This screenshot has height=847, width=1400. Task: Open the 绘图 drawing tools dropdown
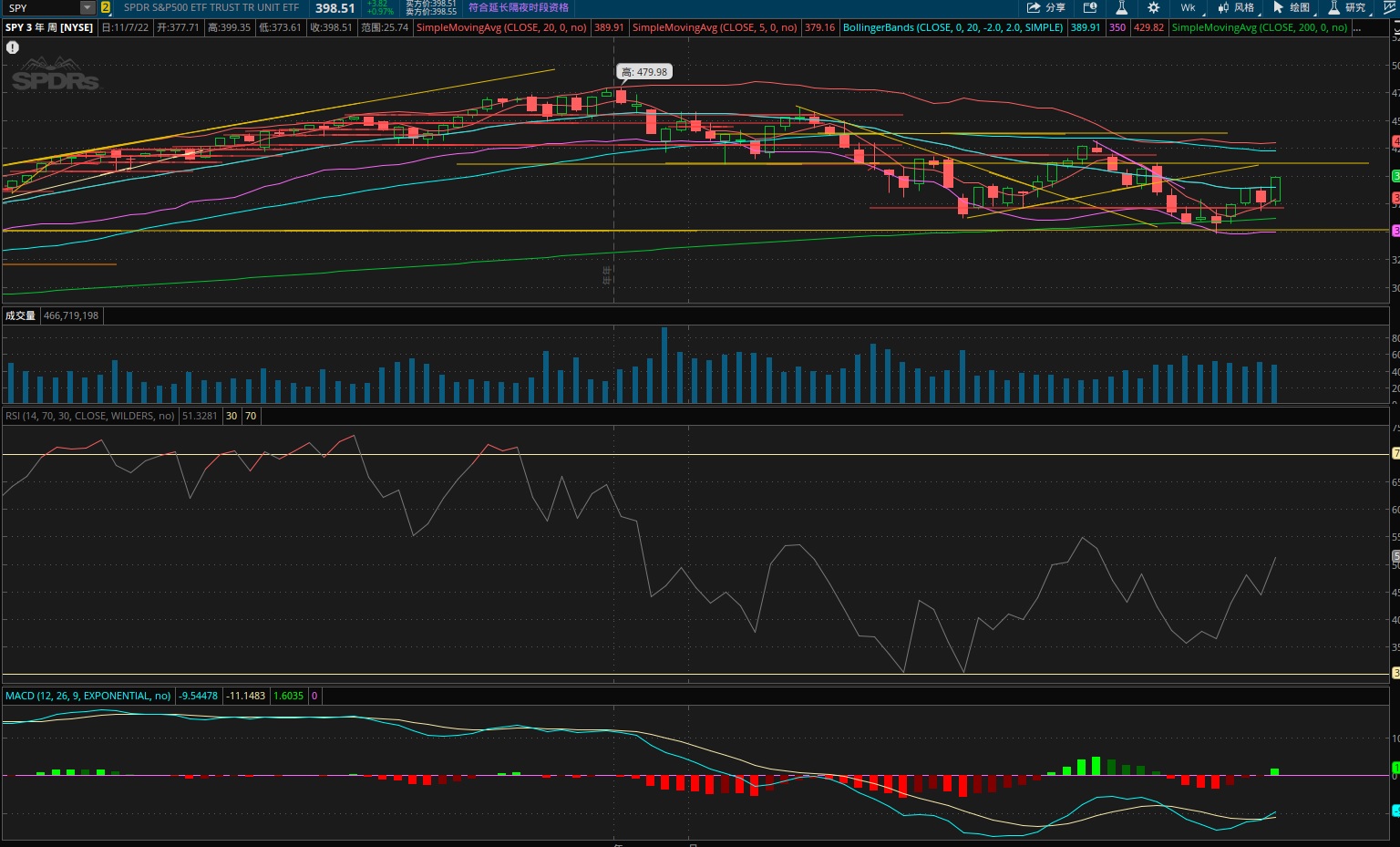click(1292, 7)
